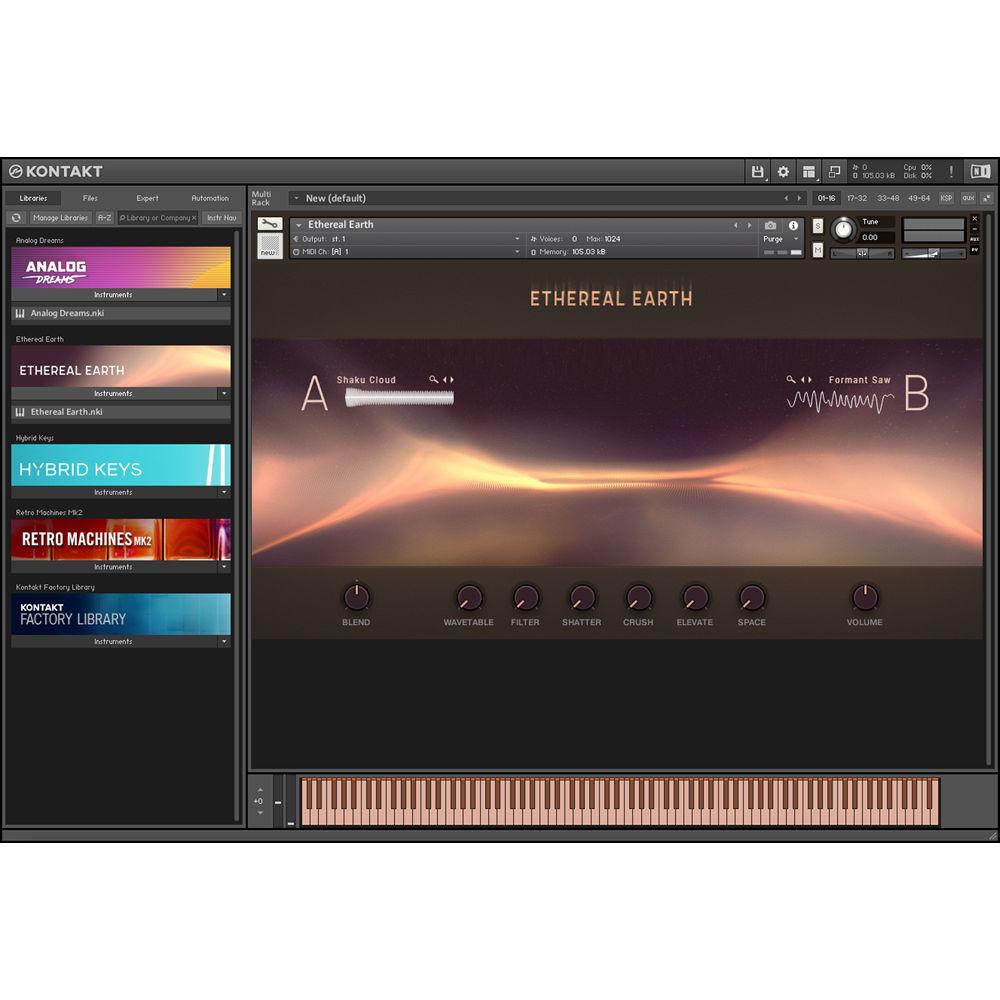Turn the Blend knob

(357, 598)
